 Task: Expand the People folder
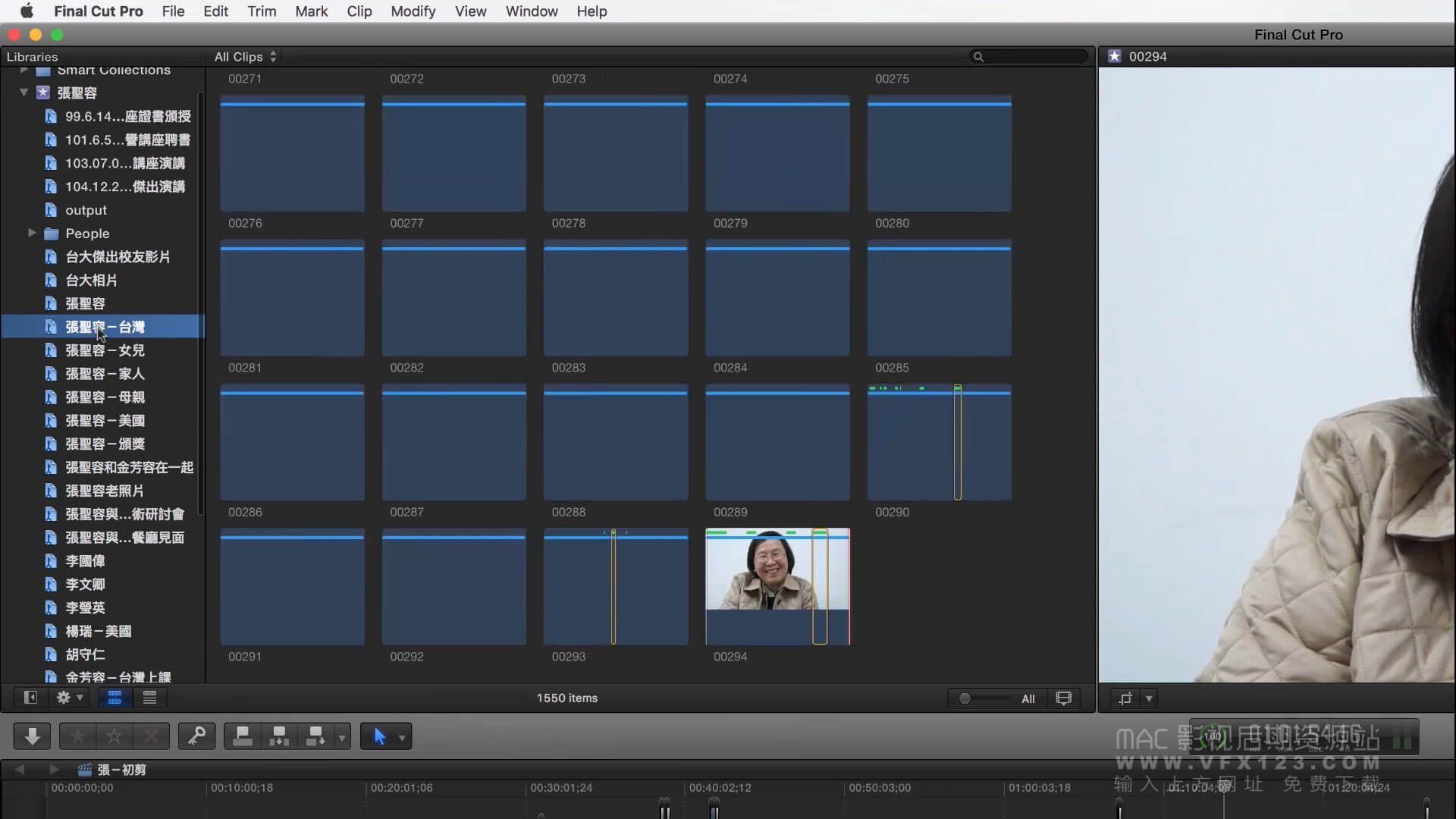pos(31,233)
